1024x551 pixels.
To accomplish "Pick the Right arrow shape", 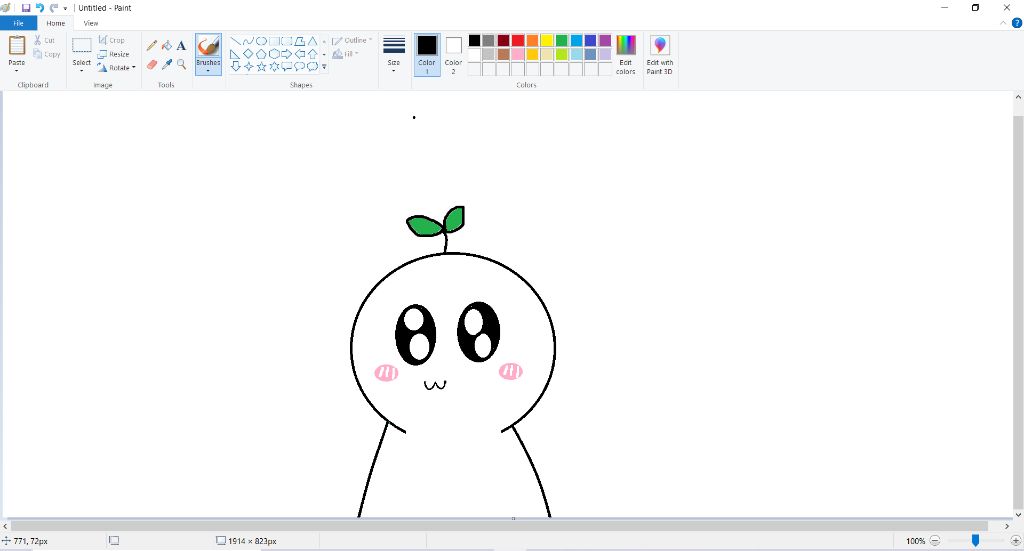I will click(287, 54).
